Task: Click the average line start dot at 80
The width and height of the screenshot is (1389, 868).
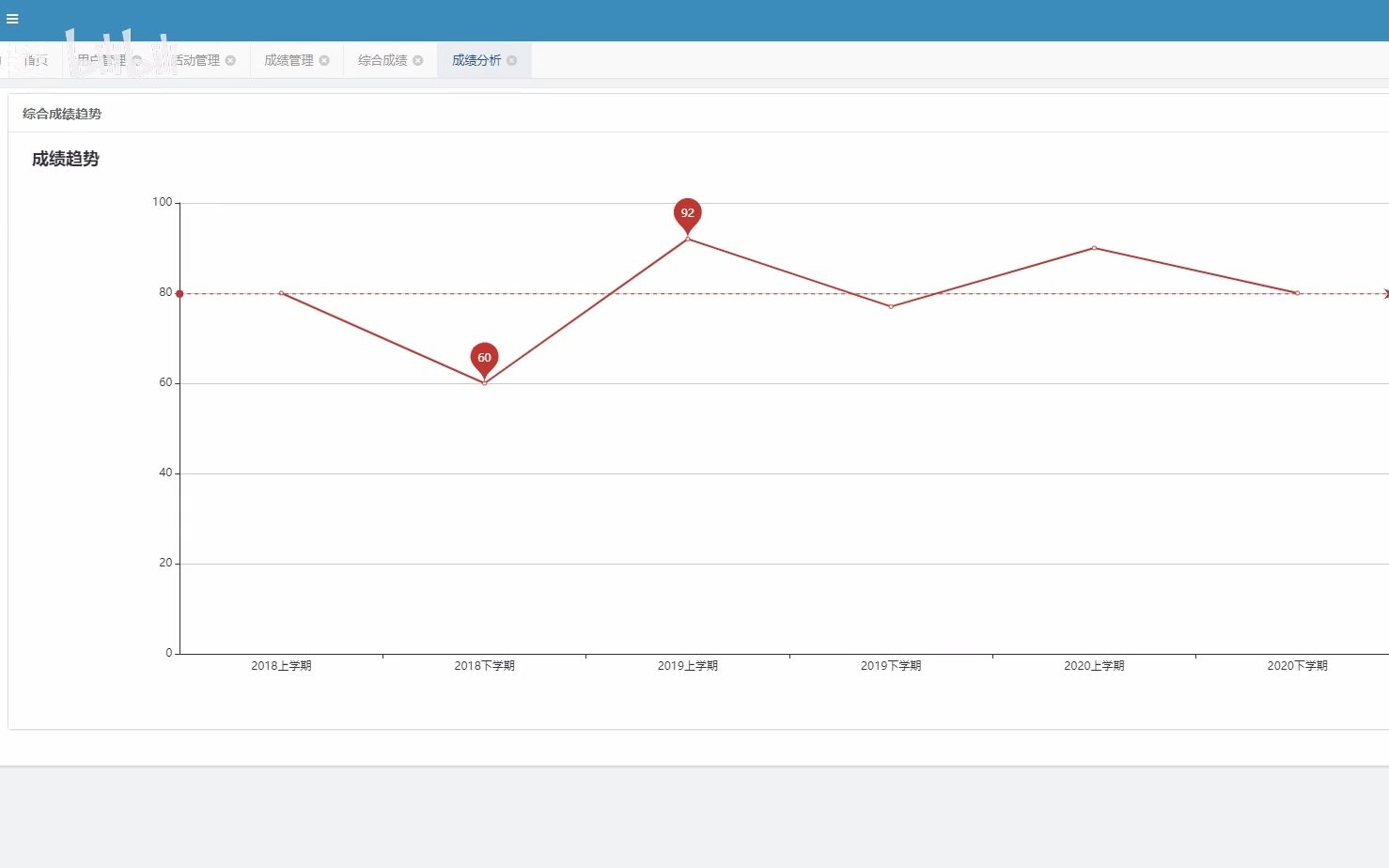Action: (x=179, y=294)
